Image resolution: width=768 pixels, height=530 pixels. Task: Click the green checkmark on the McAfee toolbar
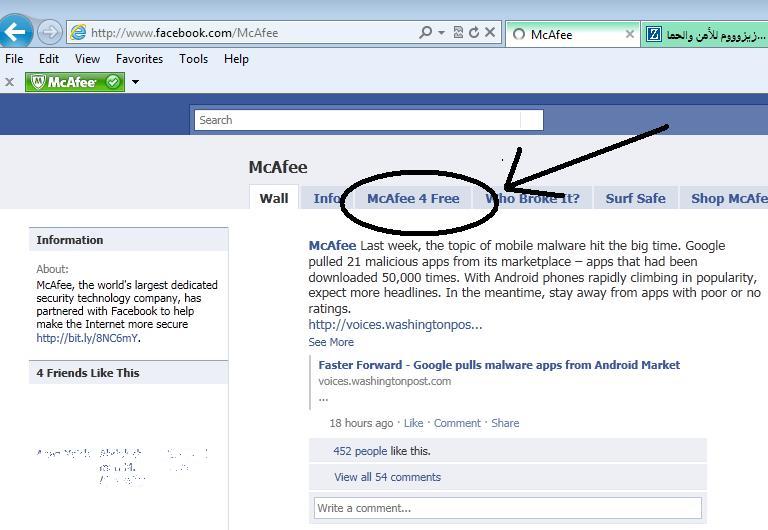[113, 81]
